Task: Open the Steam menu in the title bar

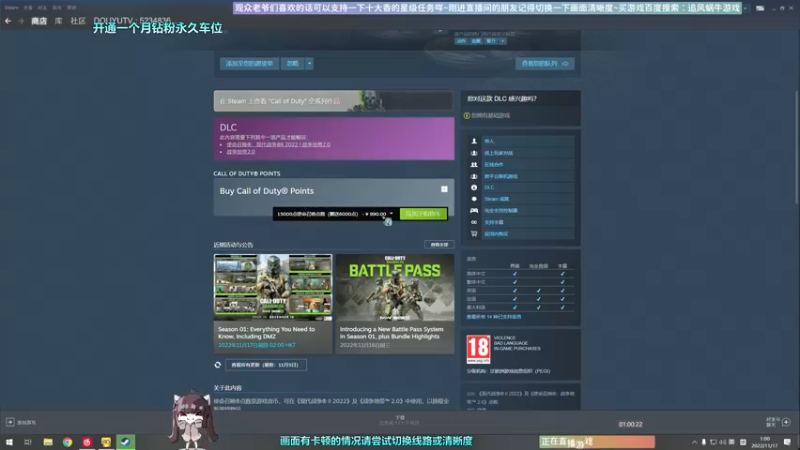Action: point(11,8)
